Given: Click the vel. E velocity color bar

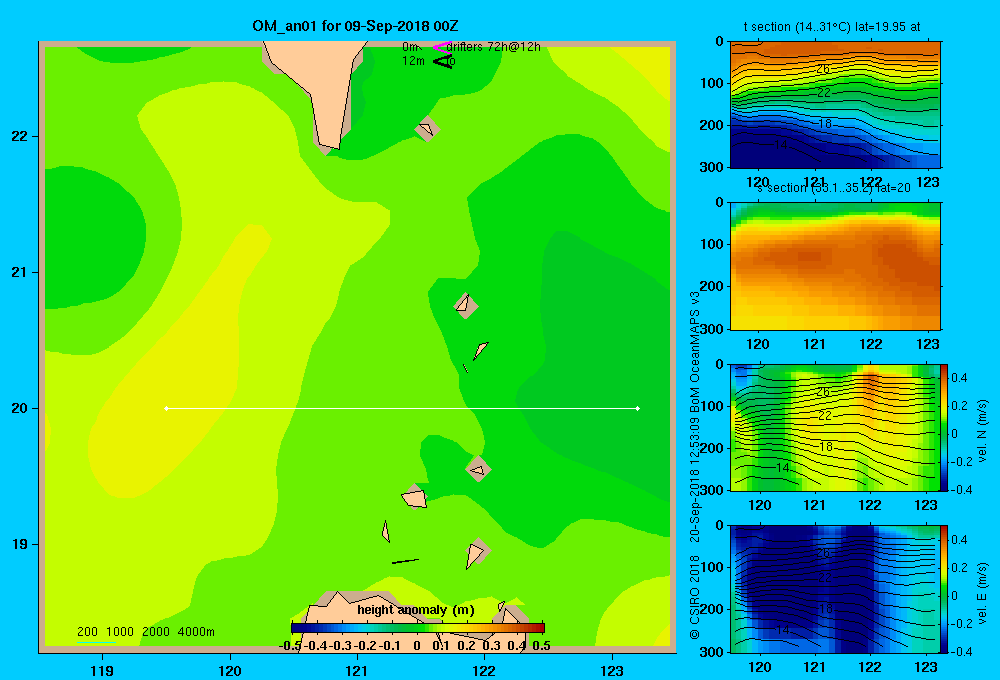Looking at the screenshot, I should pos(945,589).
